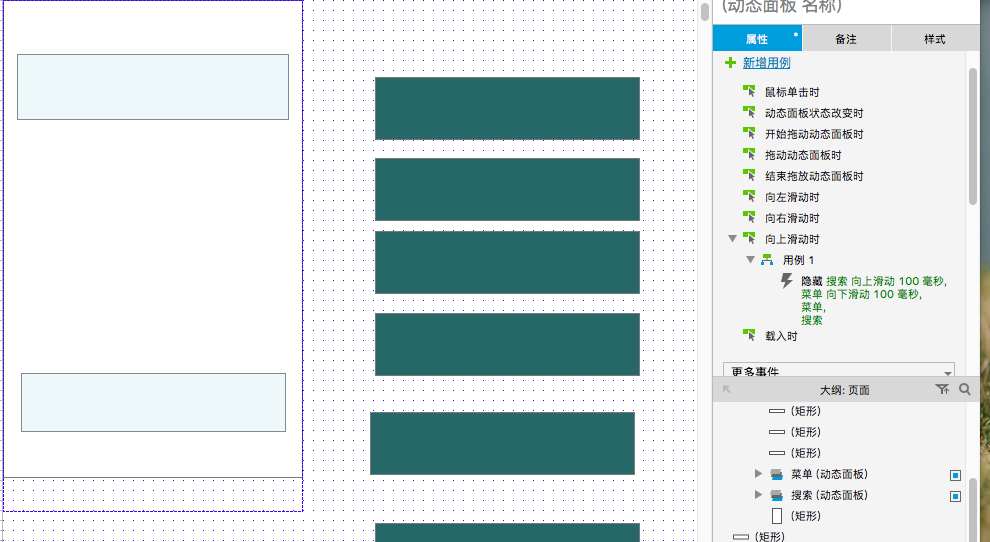The width and height of the screenshot is (990, 542).
Task: Expand the 搜索 dynamic panel in outline
Action: coord(759,495)
